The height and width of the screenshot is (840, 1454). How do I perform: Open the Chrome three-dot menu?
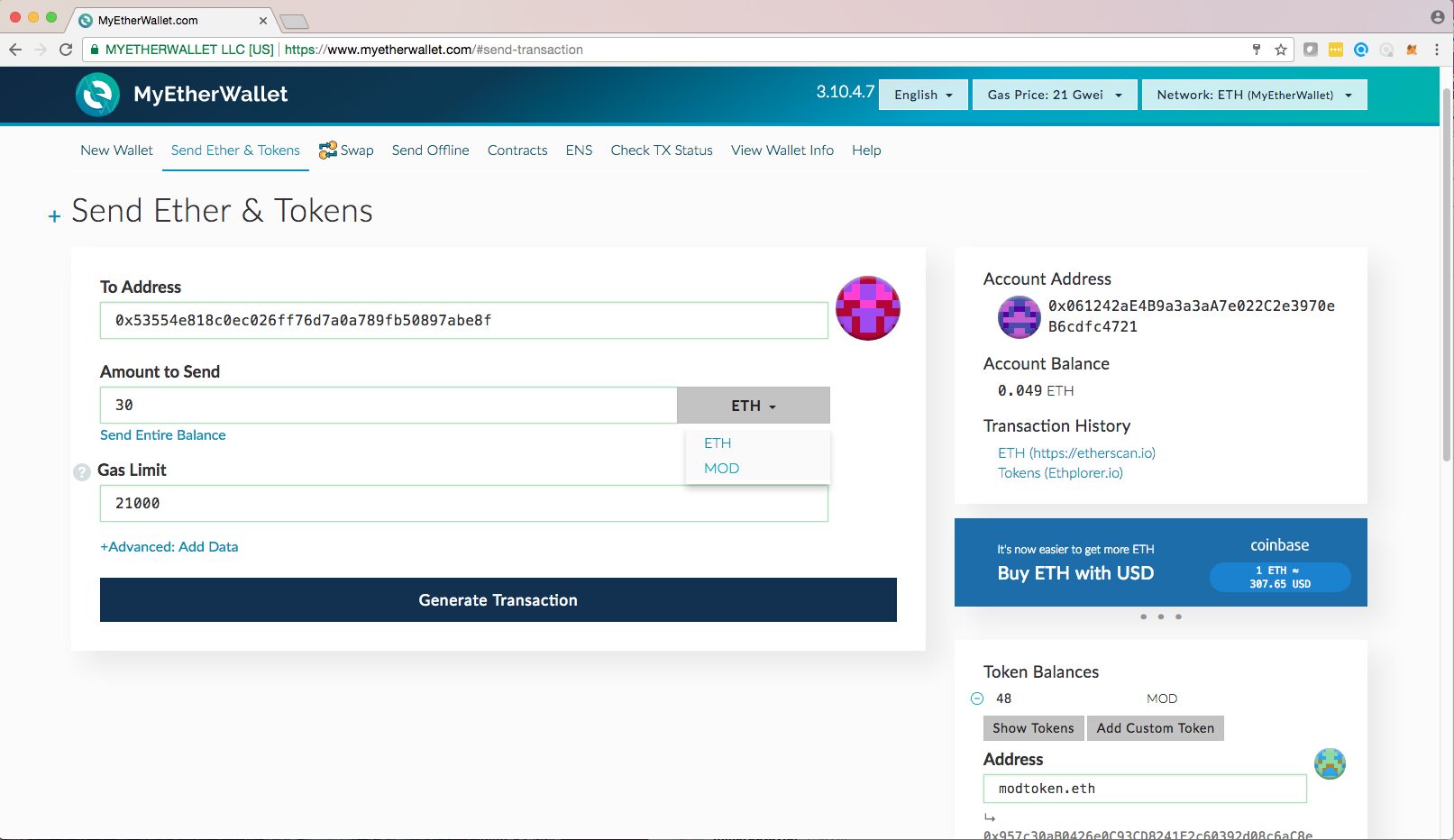(1437, 50)
